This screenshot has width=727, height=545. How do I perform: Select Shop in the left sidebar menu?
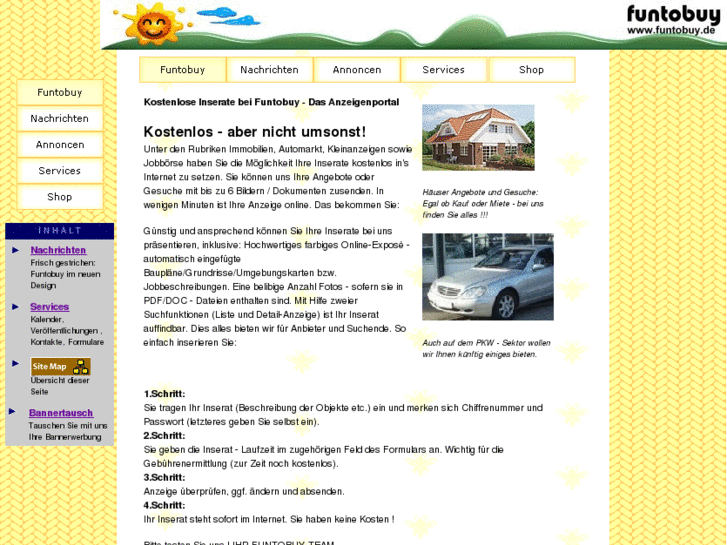point(60,197)
